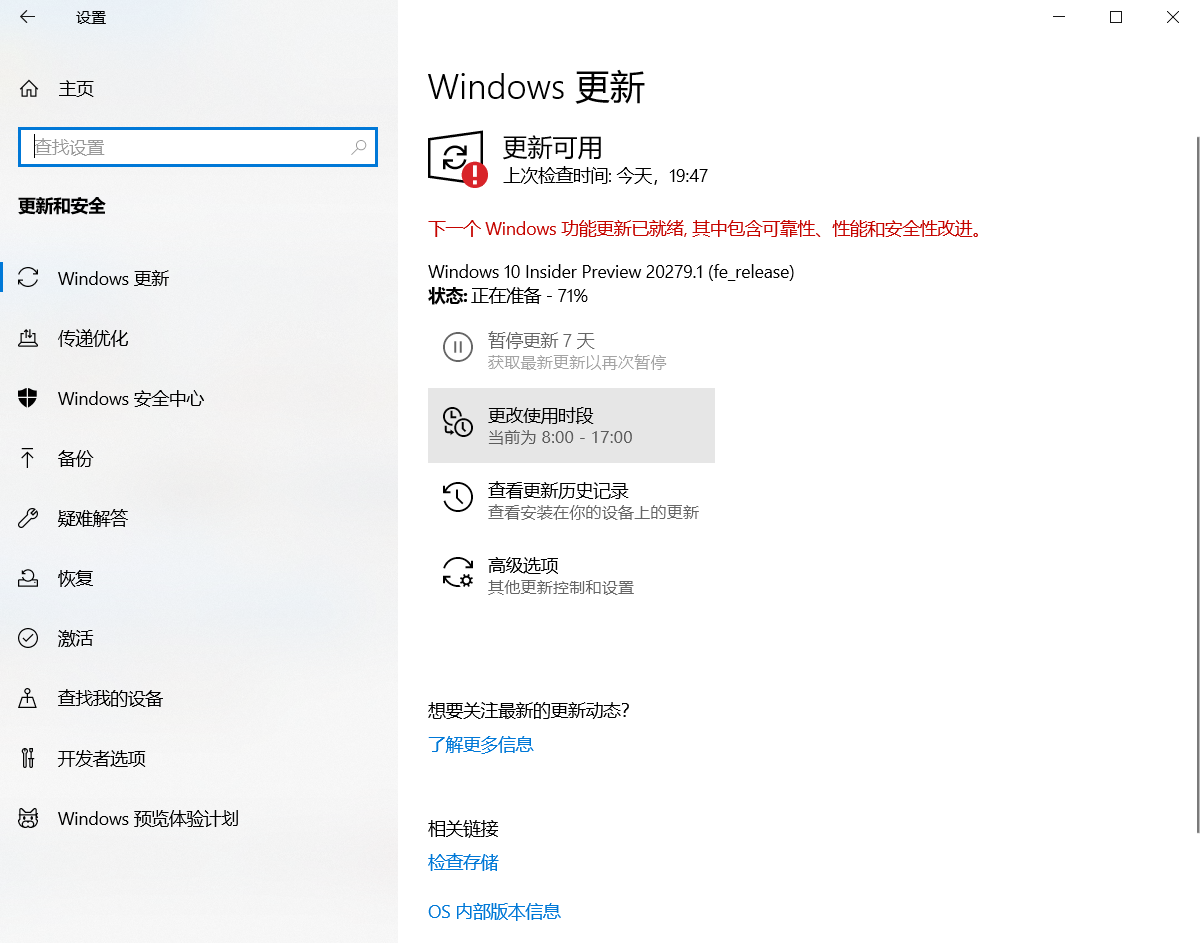Screen dimensions: 1202x943
Task: Click the red 功能更新已就绪 message
Action: 707,229
